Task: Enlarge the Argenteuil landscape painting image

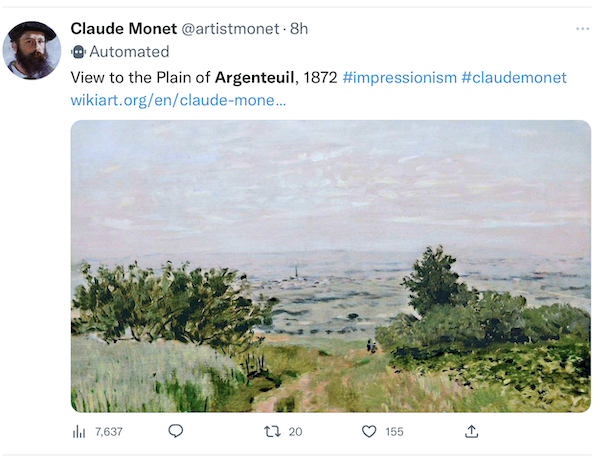Action: (330, 265)
